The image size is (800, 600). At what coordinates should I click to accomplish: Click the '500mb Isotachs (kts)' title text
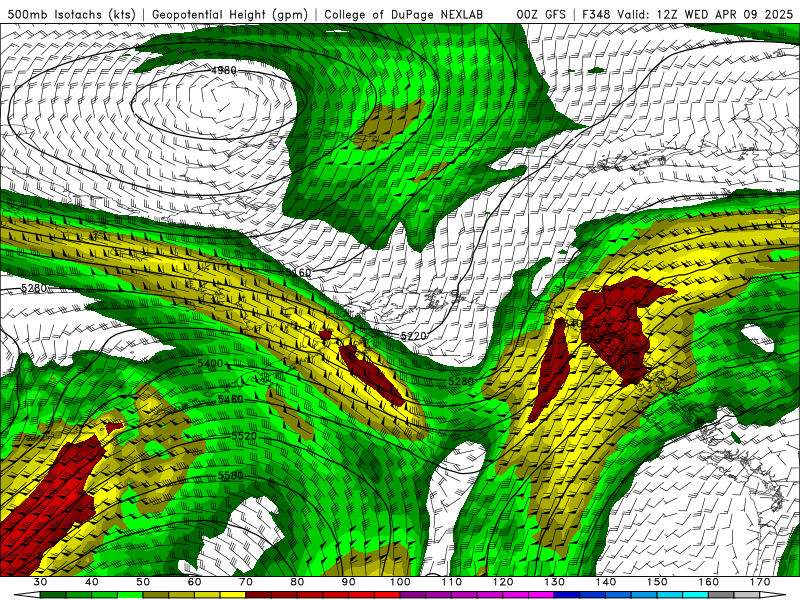click(71, 15)
